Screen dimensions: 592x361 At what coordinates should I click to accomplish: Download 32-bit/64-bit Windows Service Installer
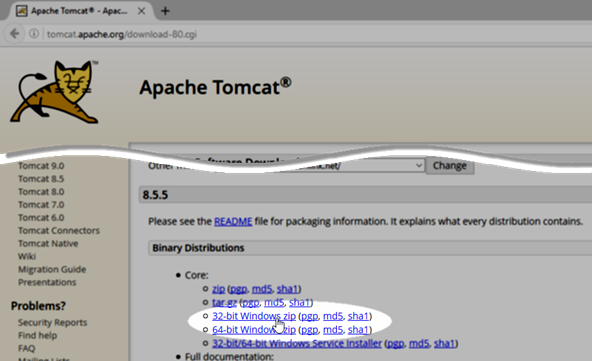click(x=297, y=343)
